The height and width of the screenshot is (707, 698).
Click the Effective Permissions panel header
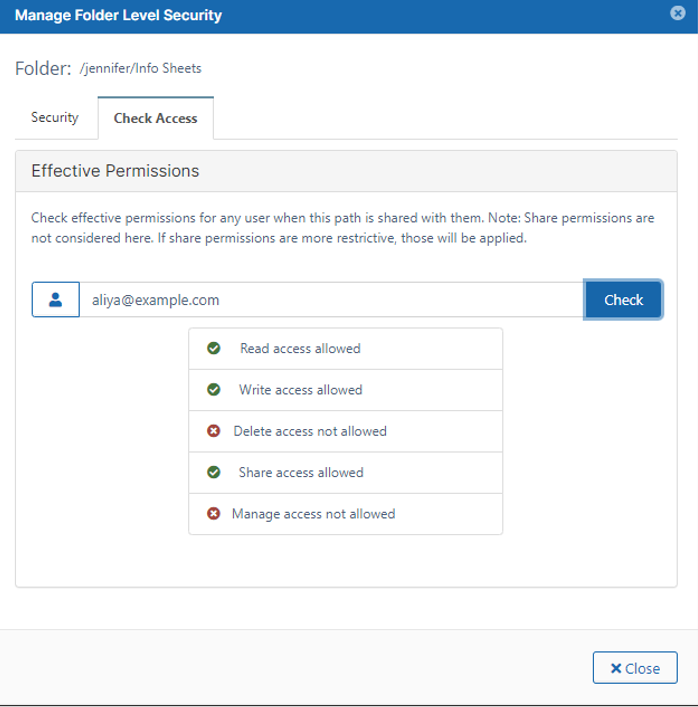pyautogui.click(x=115, y=171)
